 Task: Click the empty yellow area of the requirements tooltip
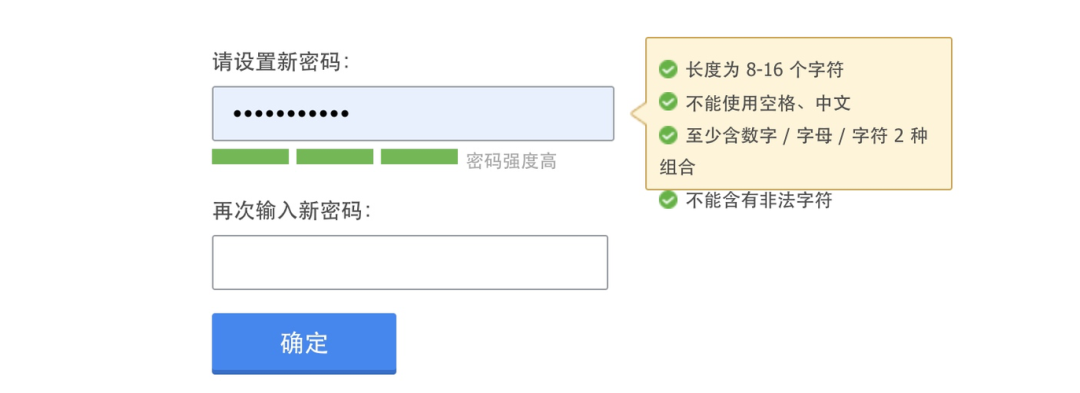pyautogui.click(x=827, y=169)
